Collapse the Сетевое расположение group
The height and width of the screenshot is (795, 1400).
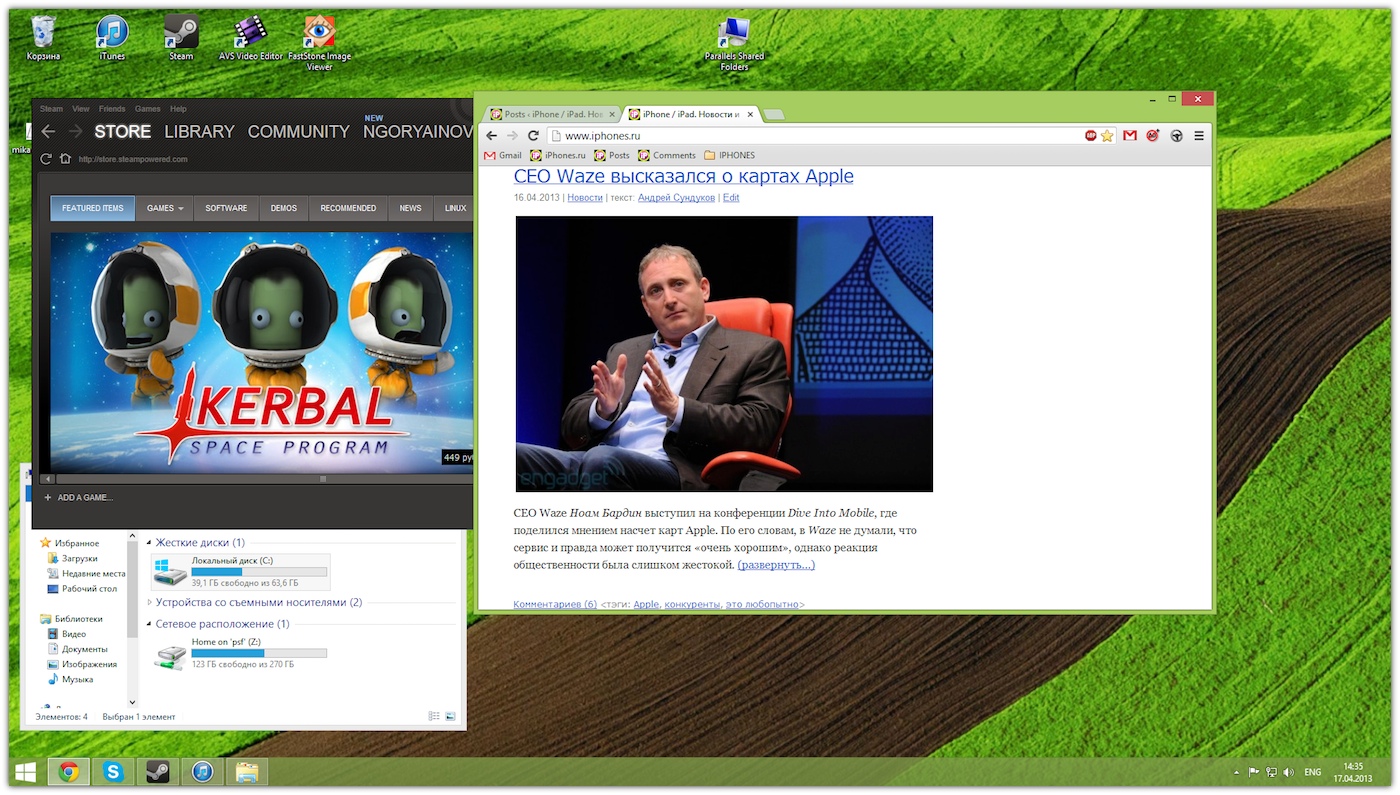click(x=150, y=624)
